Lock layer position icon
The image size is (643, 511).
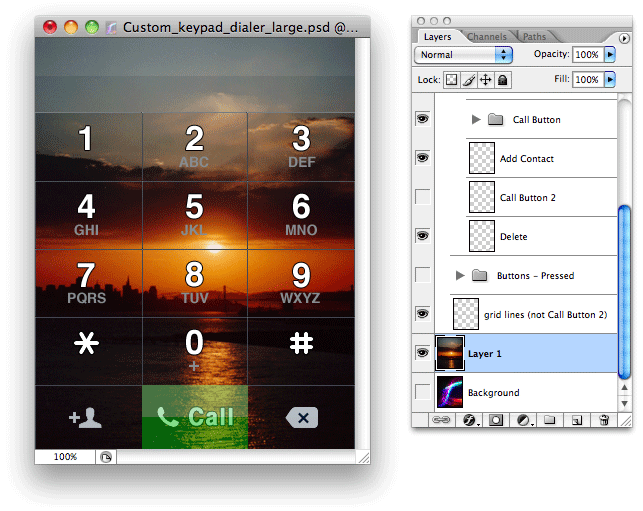coord(486,80)
